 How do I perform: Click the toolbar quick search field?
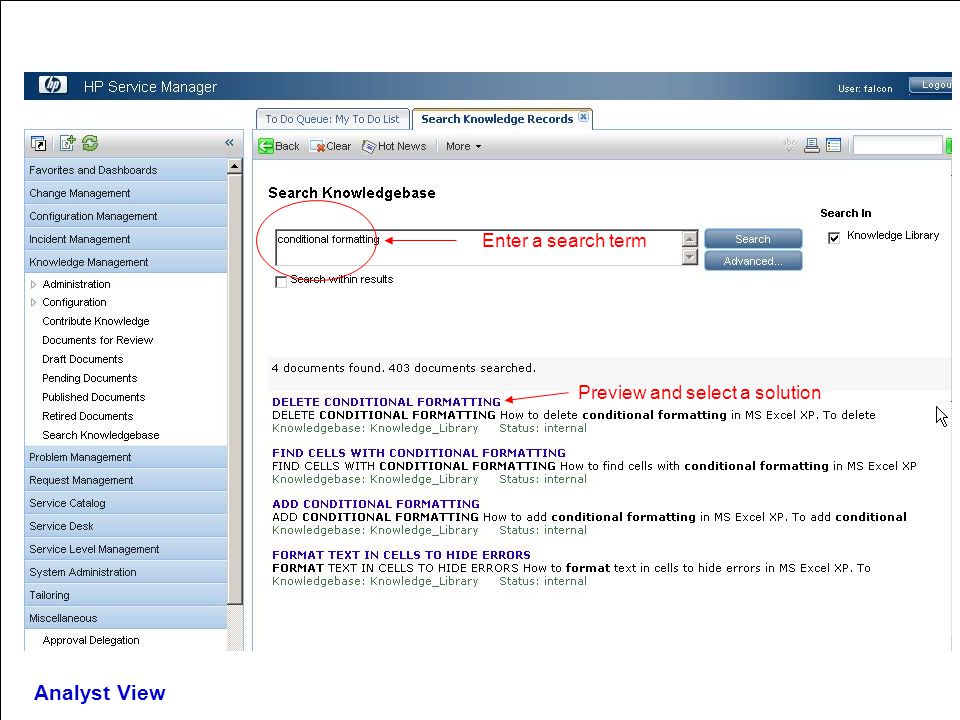(897, 146)
